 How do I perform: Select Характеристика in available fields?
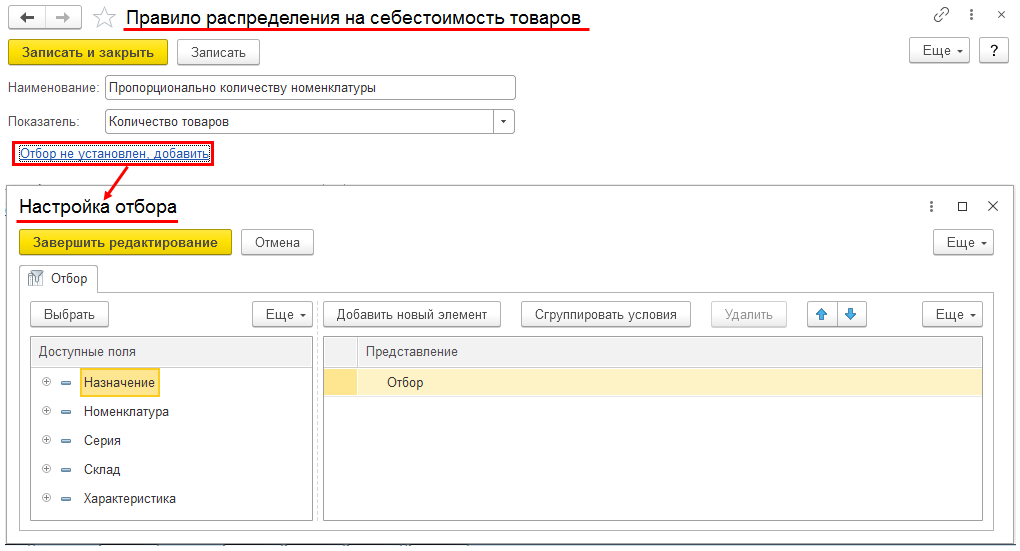[x=130, y=498]
